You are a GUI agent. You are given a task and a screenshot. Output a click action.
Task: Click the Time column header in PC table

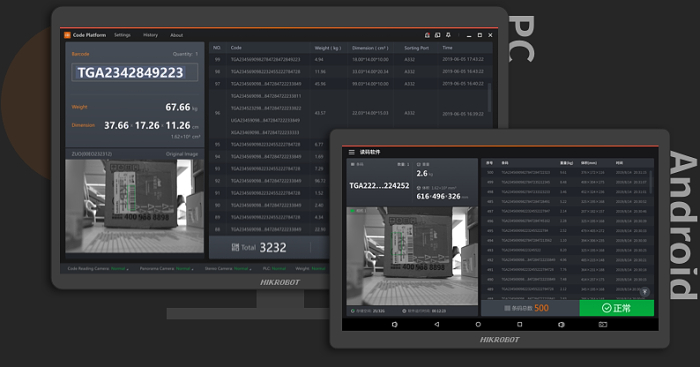click(x=447, y=48)
